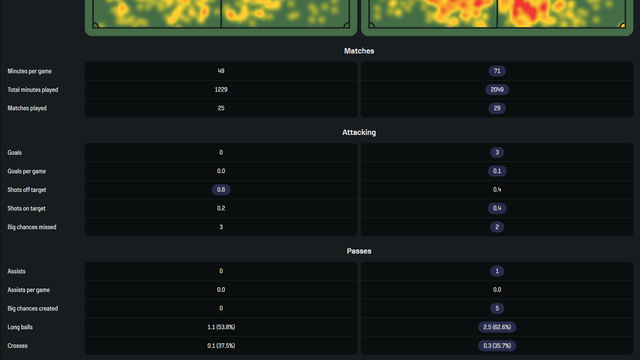Image resolution: width=640 pixels, height=360 pixels.
Task: Select the Assists per game label
Action: (x=29, y=290)
